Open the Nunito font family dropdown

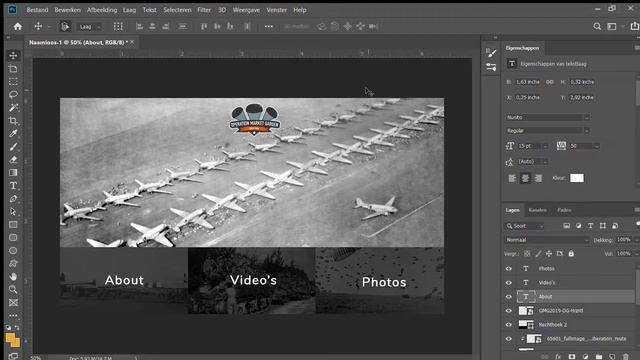point(547,117)
